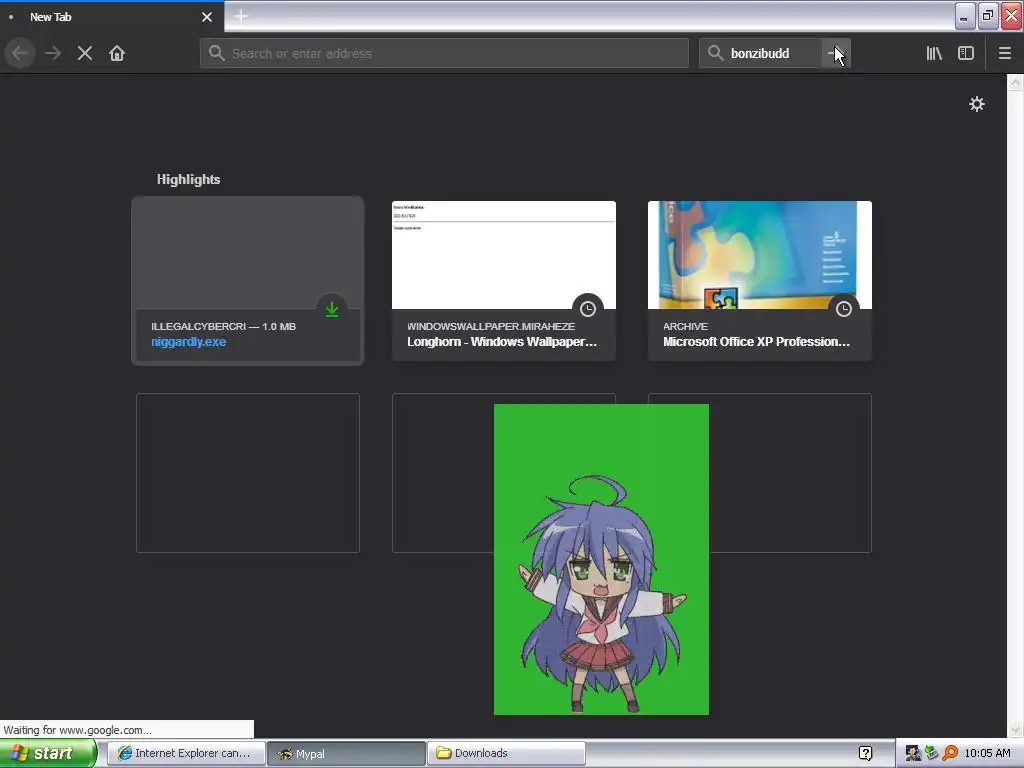The image size is (1024, 768).
Task: Click the Highlights section heading
Action: [188, 179]
